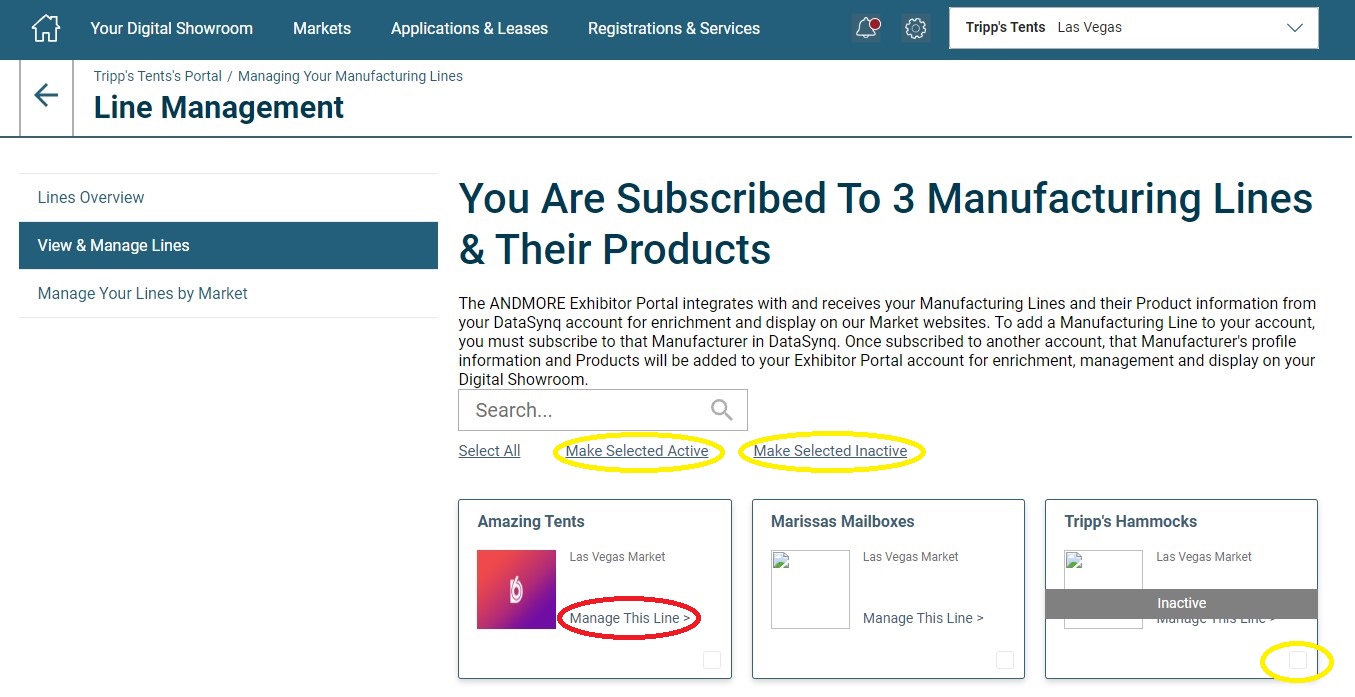This screenshot has width=1355, height=697.
Task: Click Make Selected Inactive
Action: pyautogui.click(x=830, y=451)
